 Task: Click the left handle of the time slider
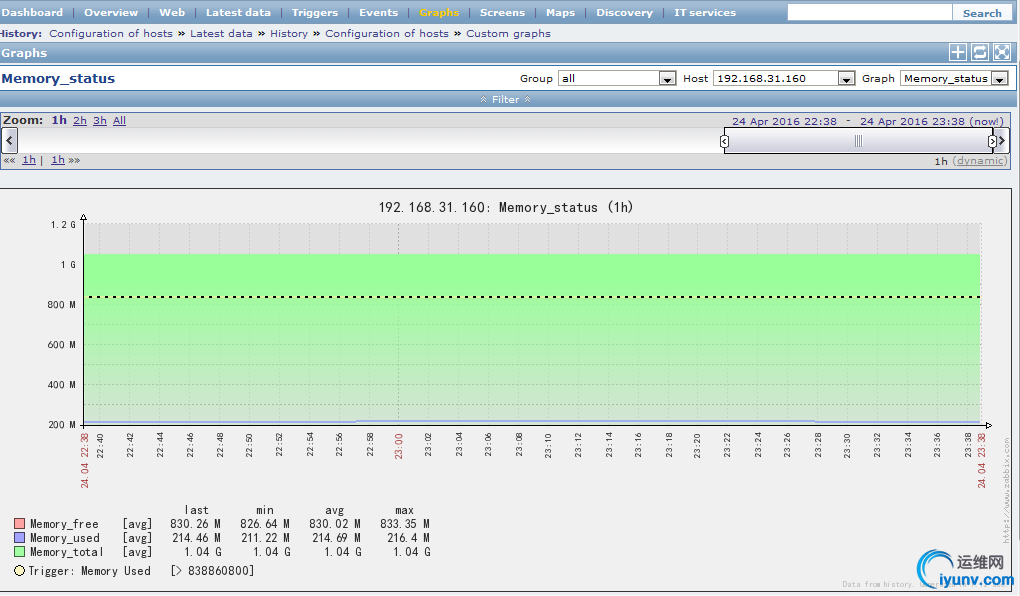pos(725,142)
